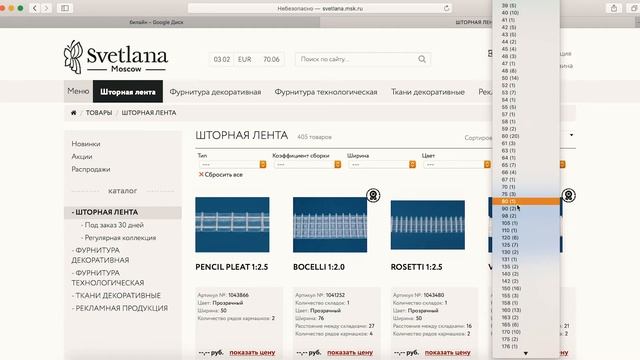Image resolution: width=640 pixels, height=360 pixels.
Task: Open the Акции sidebar link
Action: (x=82, y=156)
